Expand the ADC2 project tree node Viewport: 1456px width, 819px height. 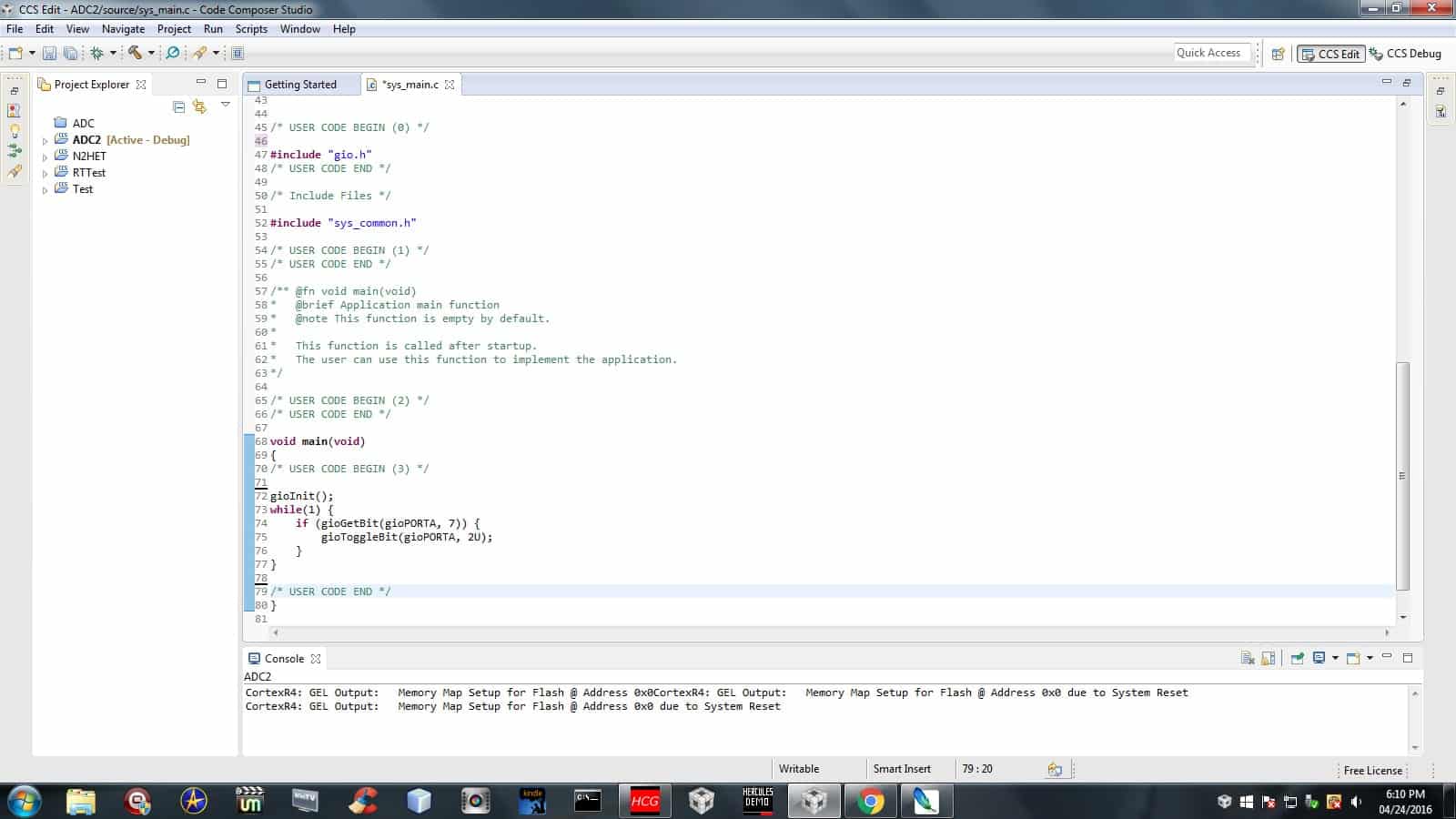(x=45, y=140)
